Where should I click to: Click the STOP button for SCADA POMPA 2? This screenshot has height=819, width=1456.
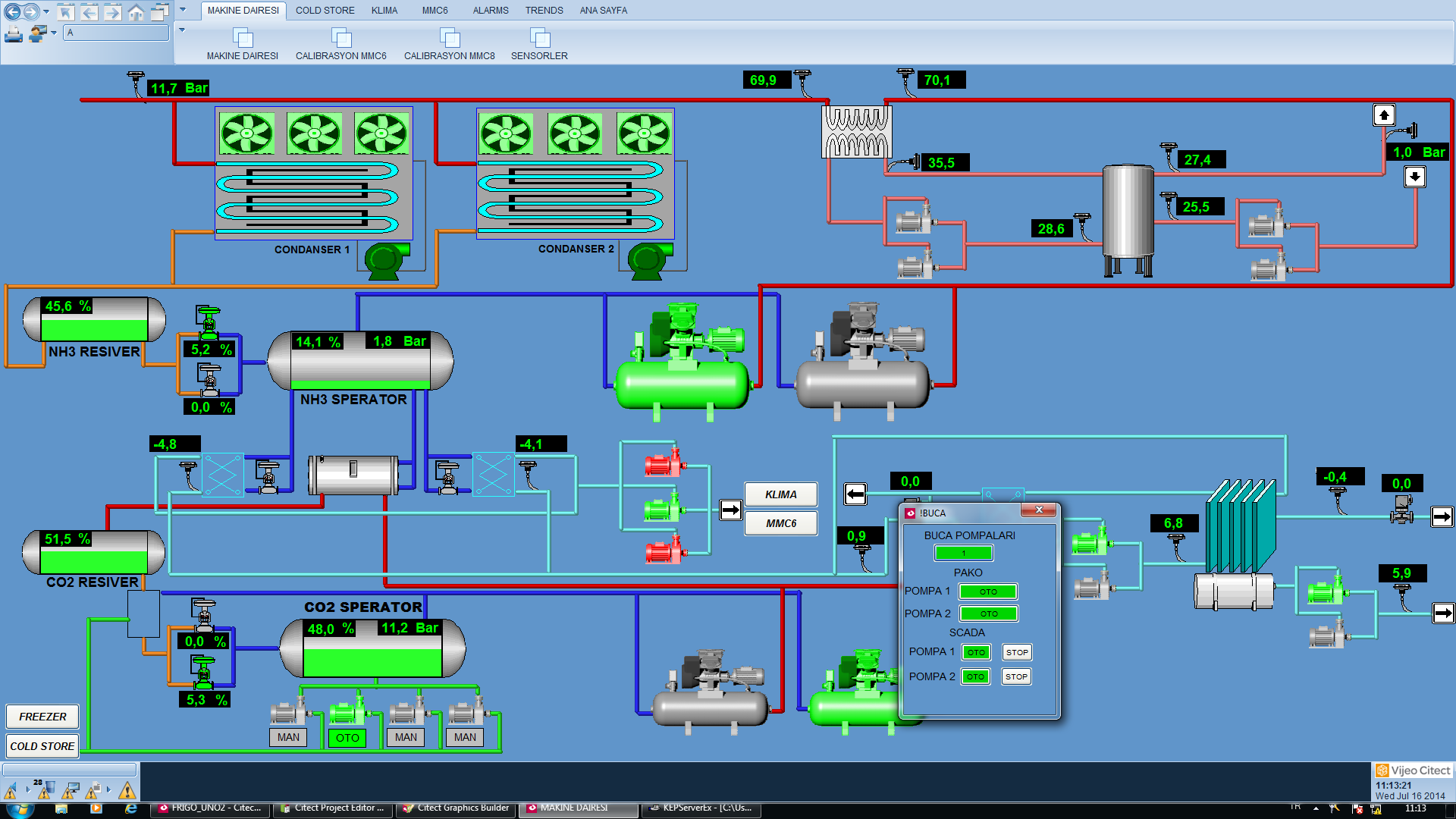(1016, 676)
